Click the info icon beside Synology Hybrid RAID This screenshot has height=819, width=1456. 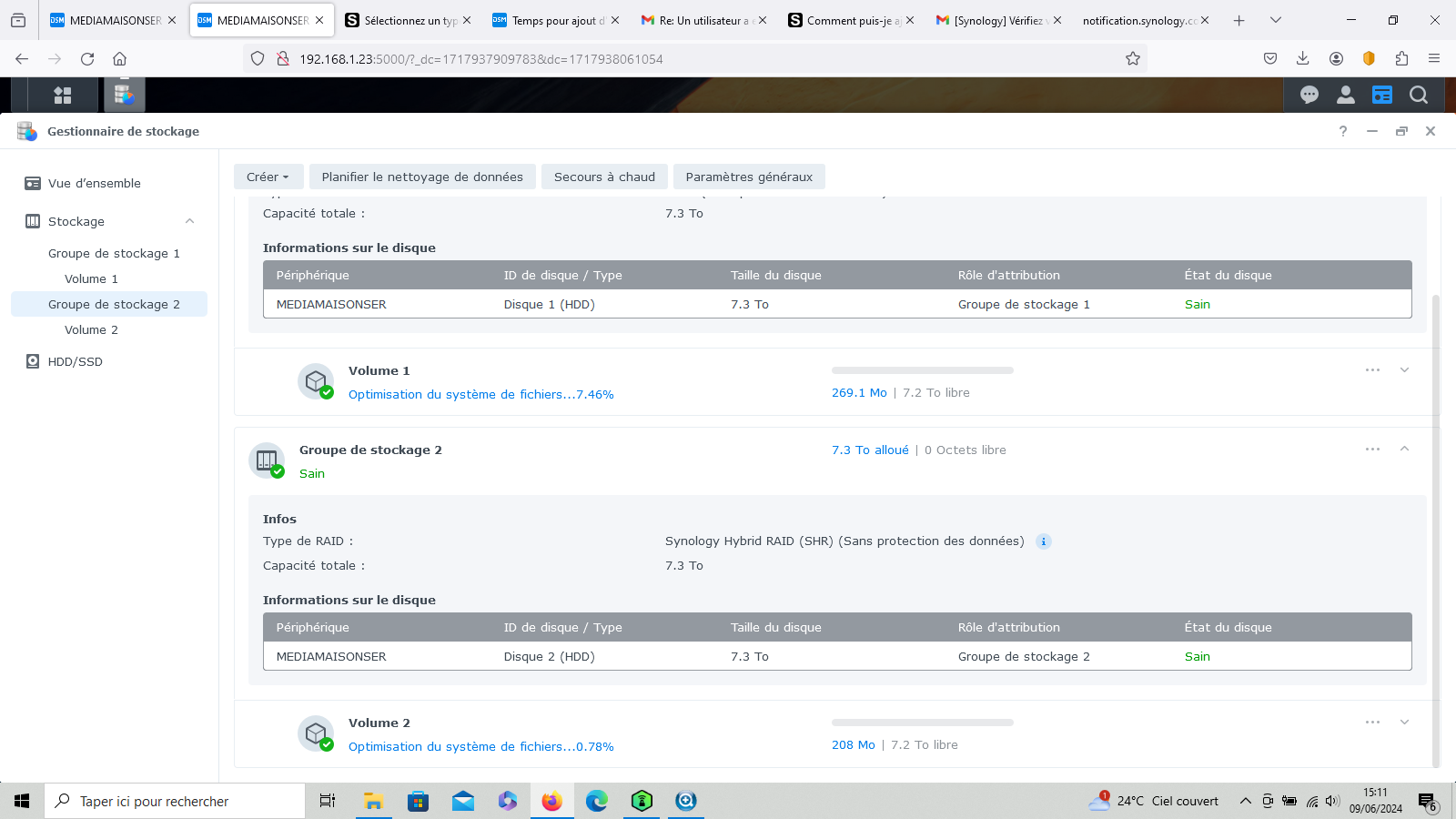1044,541
